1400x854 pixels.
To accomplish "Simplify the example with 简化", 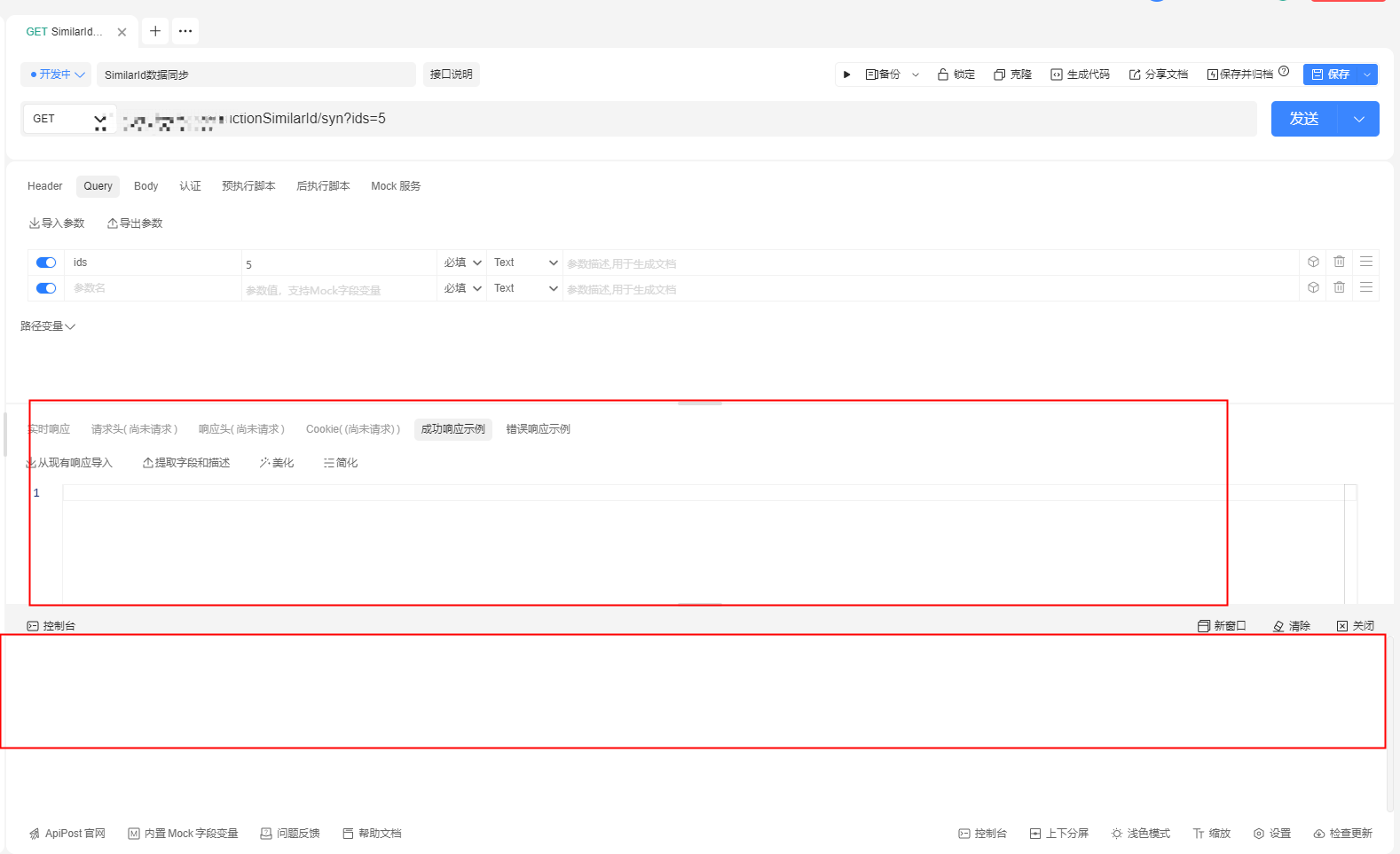I will coord(341,463).
